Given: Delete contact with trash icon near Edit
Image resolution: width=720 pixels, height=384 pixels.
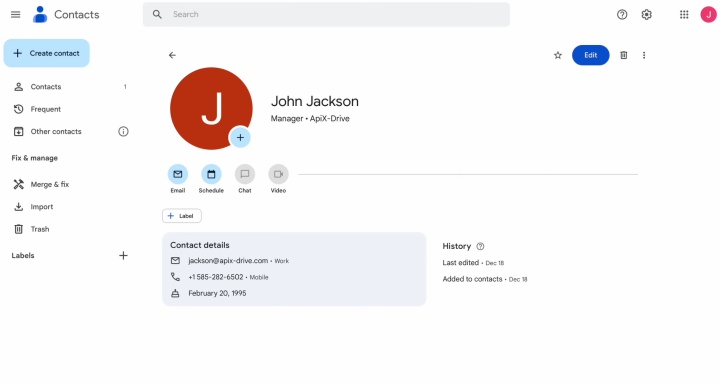Looking at the screenshot, I should coord(624,55).
